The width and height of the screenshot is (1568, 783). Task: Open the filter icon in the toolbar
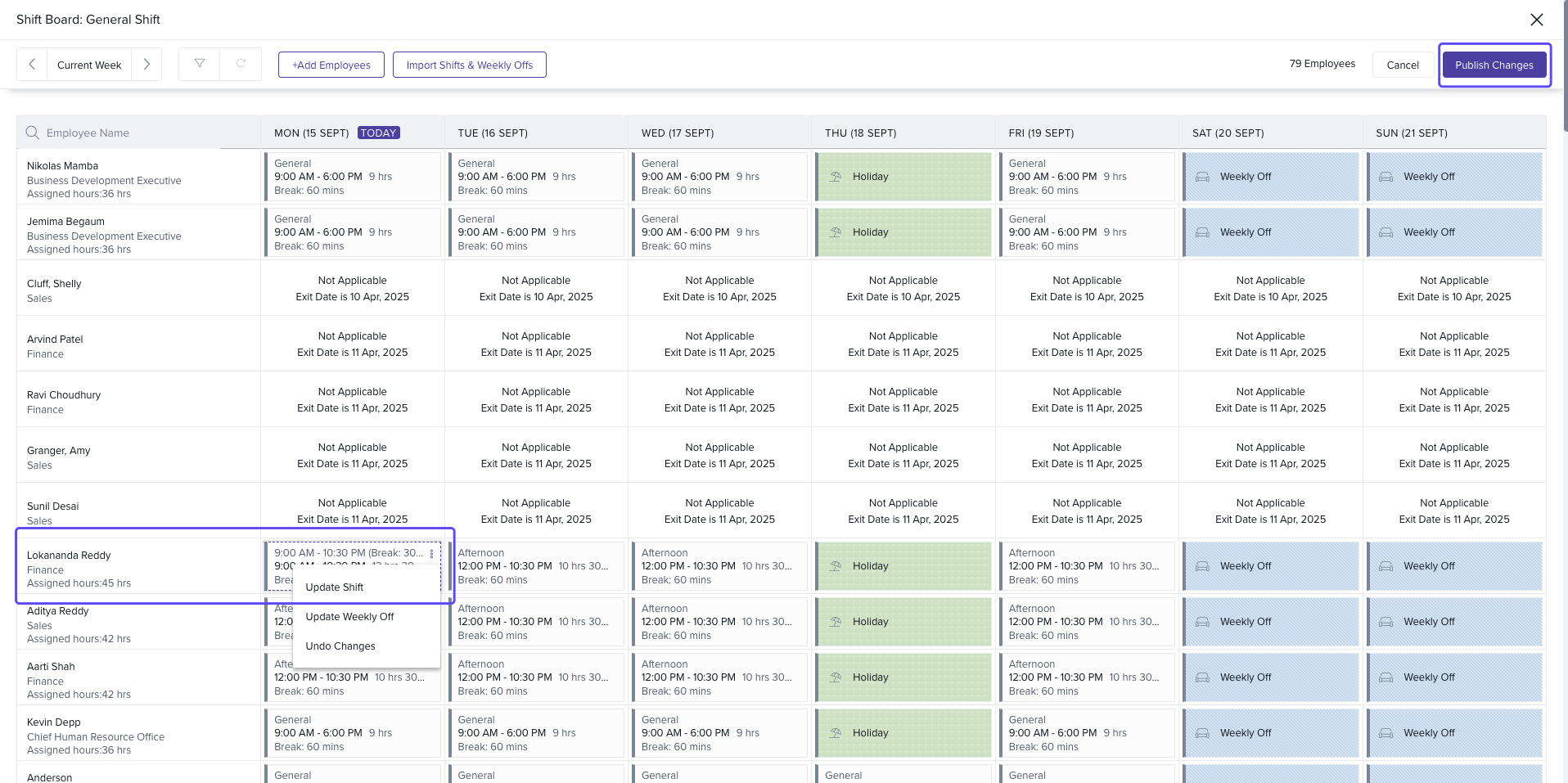(199, 64)
